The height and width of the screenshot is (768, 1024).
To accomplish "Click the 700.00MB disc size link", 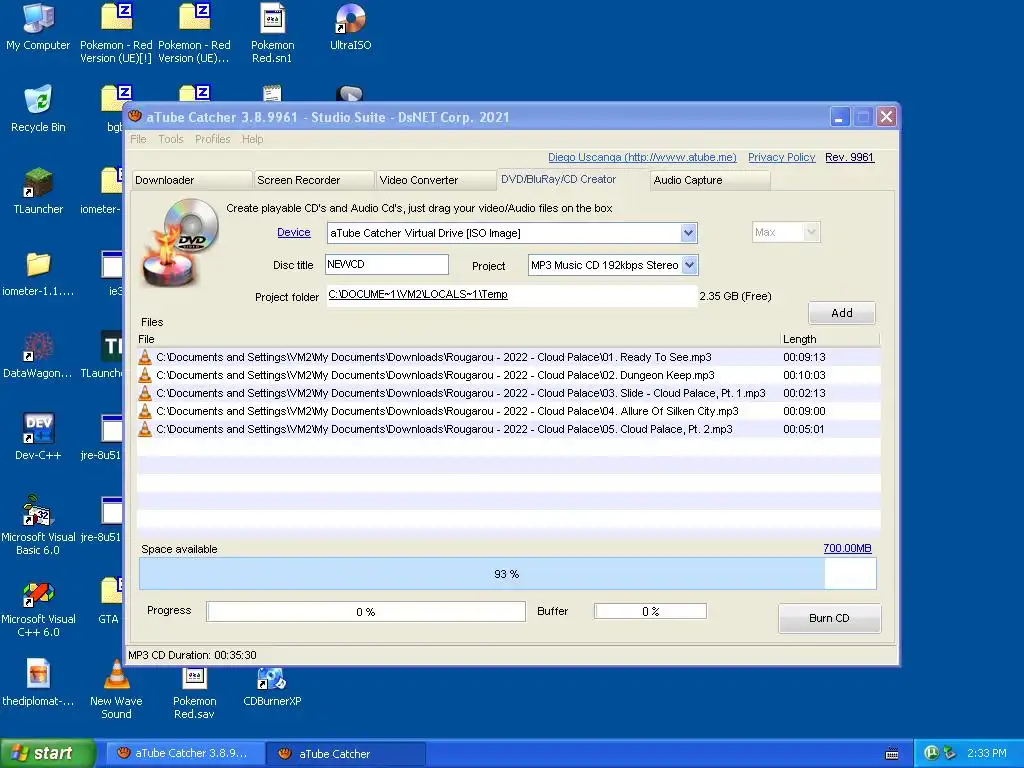I will pos(847,549).
